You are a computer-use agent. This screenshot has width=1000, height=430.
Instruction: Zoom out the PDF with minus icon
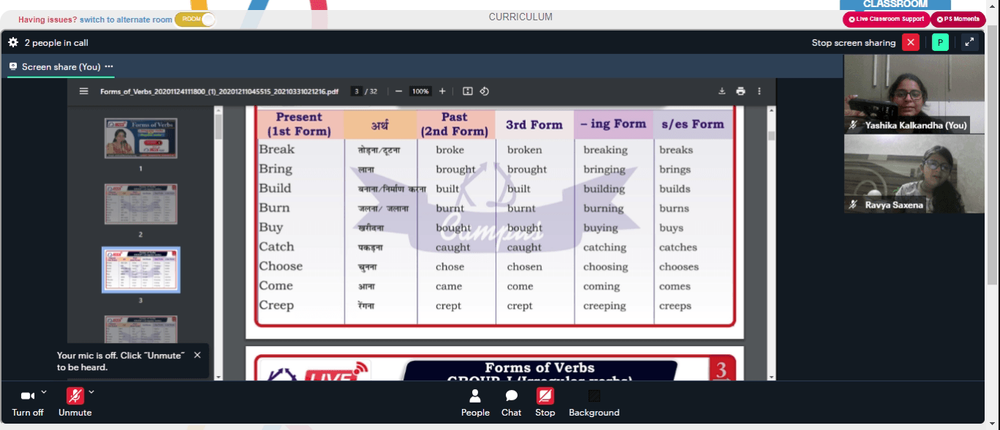[399, 91]
